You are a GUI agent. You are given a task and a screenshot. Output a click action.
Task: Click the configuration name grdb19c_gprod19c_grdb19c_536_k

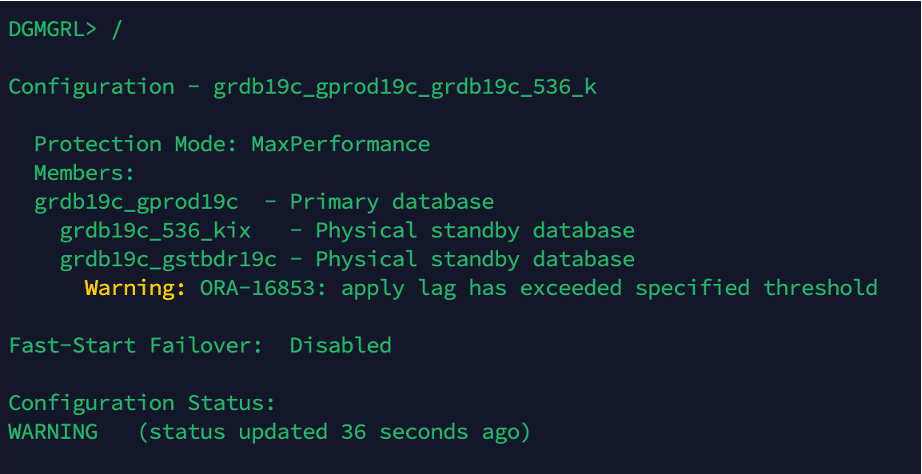click(x=405, y=87)
